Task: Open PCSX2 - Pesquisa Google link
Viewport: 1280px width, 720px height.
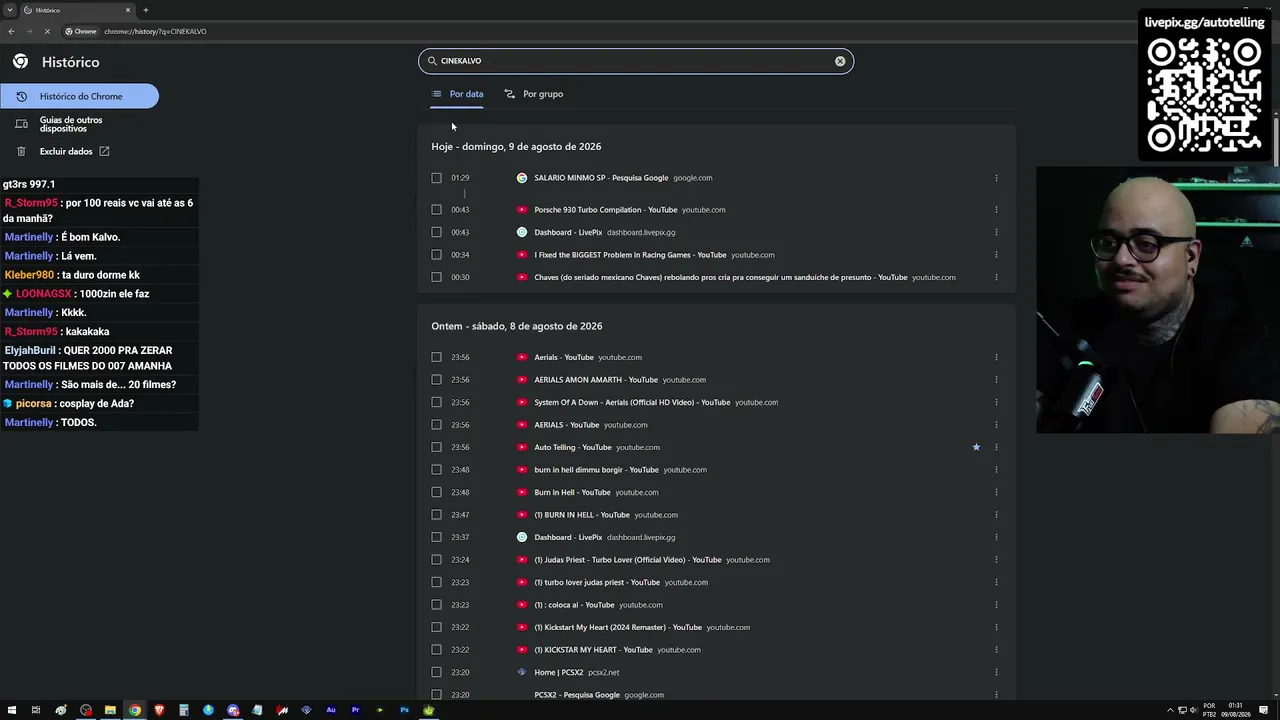Action: tap(577, 695)
